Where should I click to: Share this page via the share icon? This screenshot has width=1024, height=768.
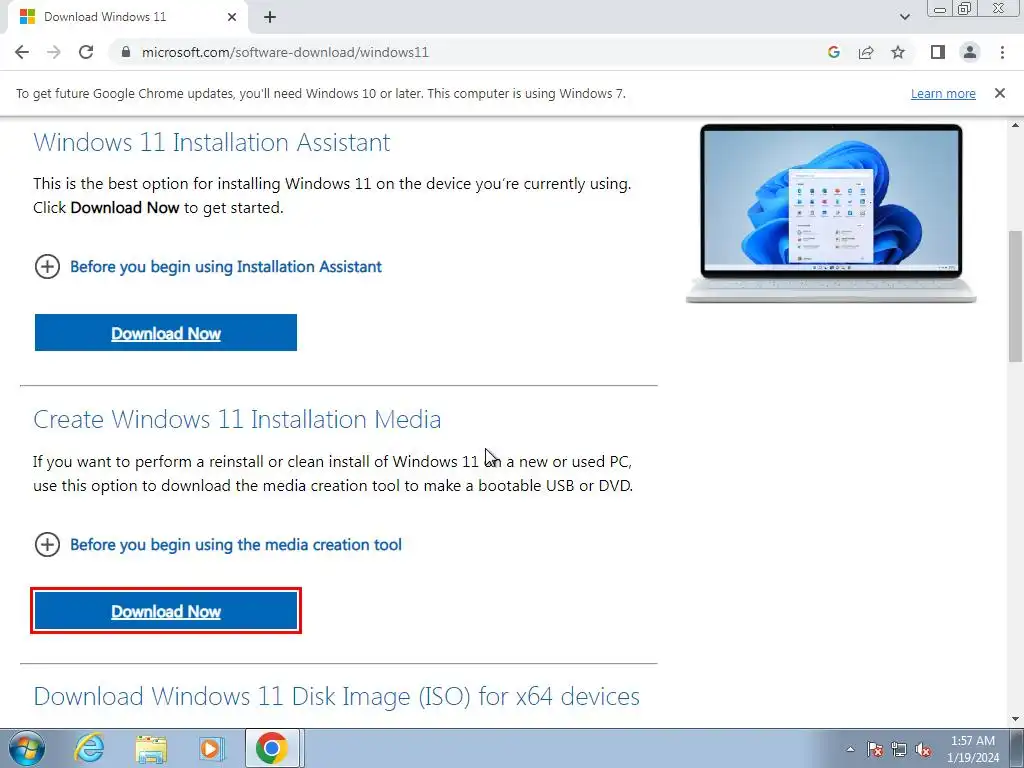(866, 52)
